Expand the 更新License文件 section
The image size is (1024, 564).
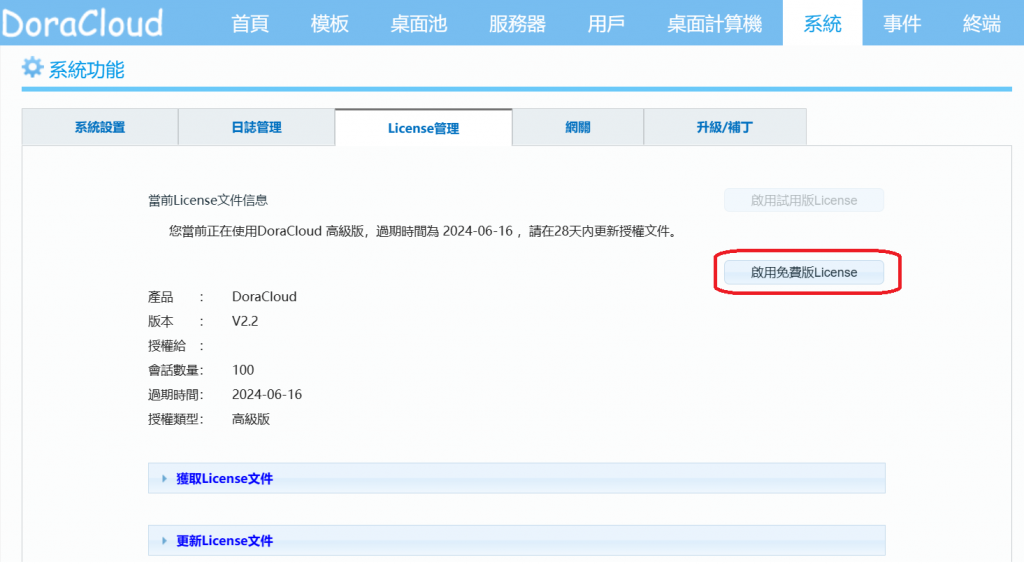517,540
